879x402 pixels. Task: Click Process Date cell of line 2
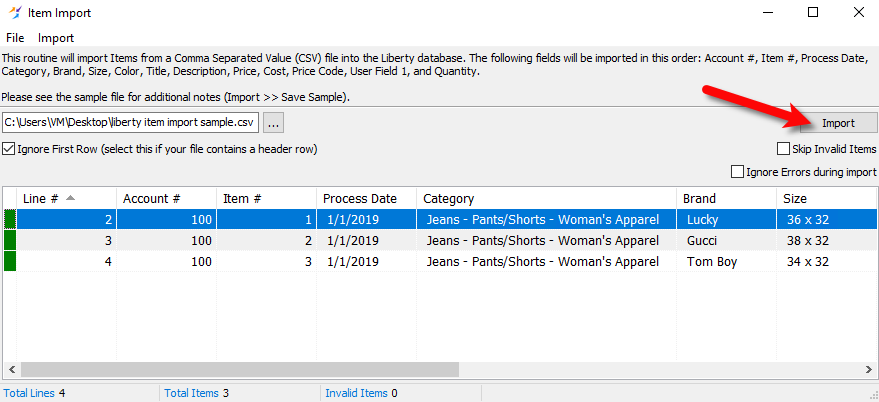click(367, 219)
